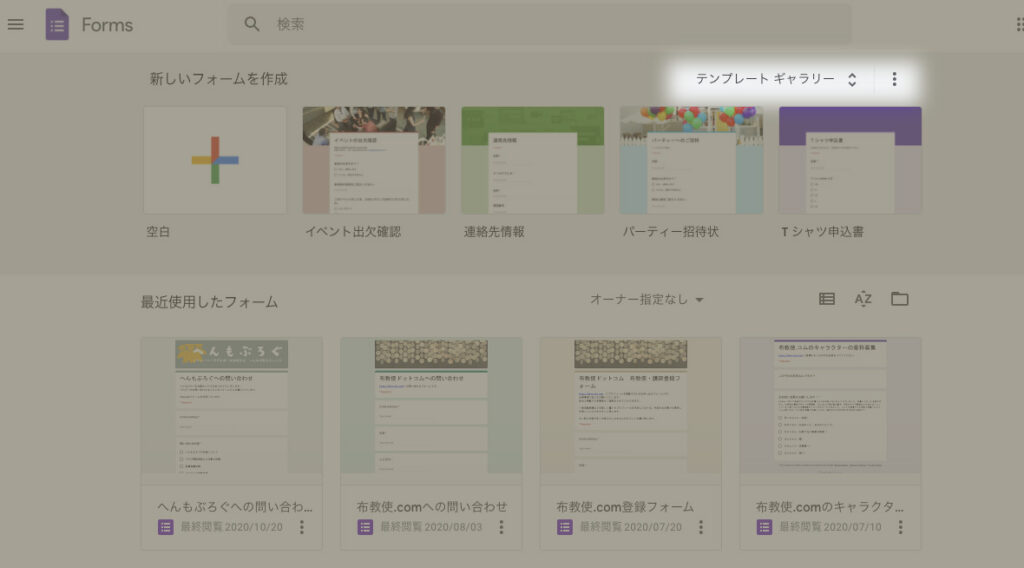Image resolution: width=1024 pixels, height=568 pixels.
Task: Open AZ sort options
Action: point(863,299)
